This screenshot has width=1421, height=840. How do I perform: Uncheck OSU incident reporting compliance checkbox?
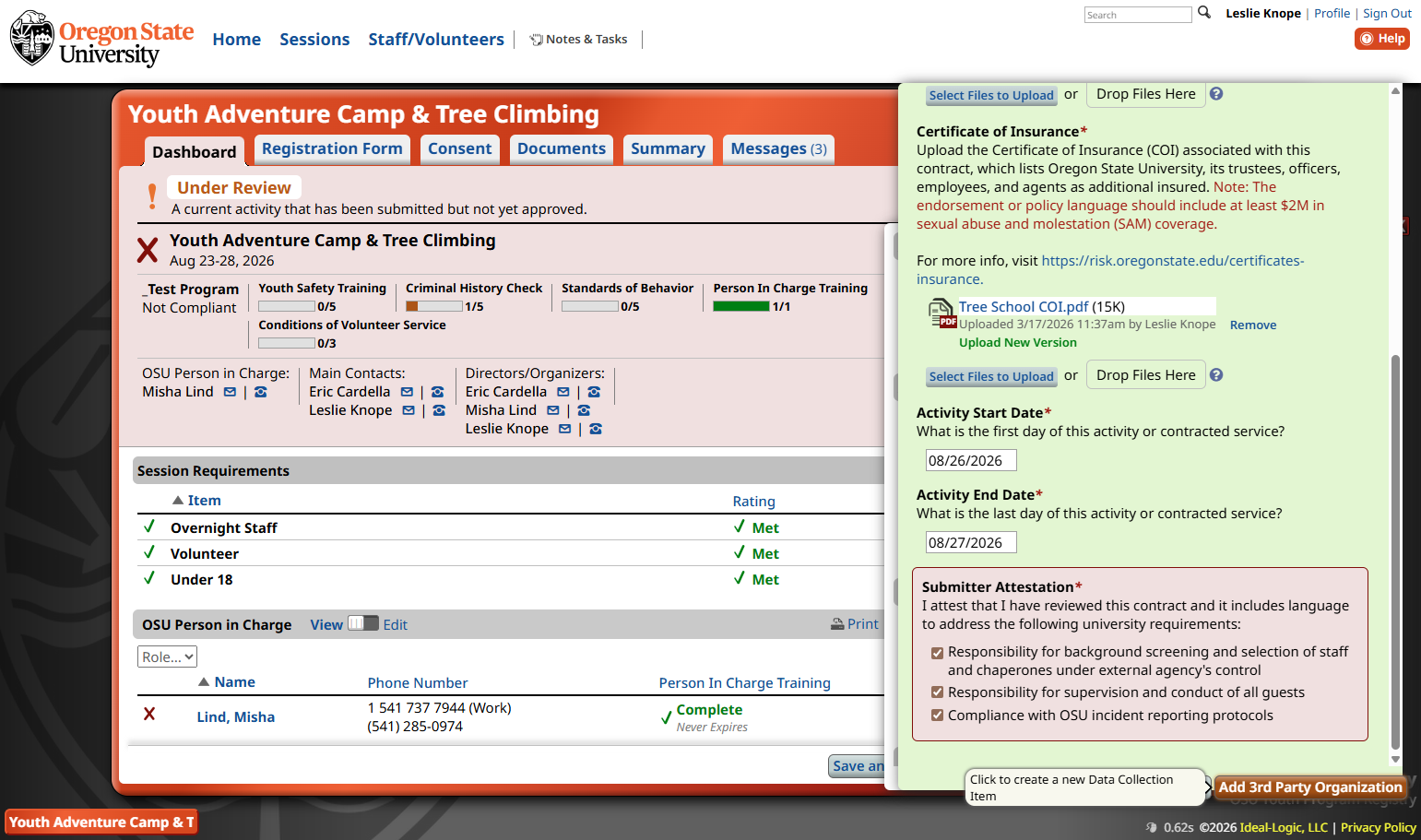pyautogui.click(x=937, y=716)
